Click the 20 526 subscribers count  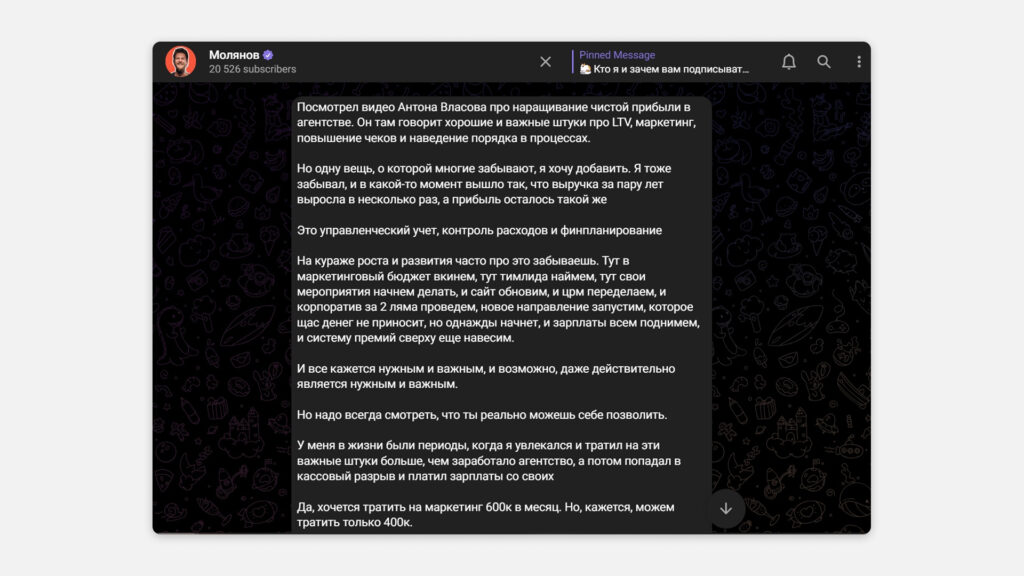[x=252, y=69]
